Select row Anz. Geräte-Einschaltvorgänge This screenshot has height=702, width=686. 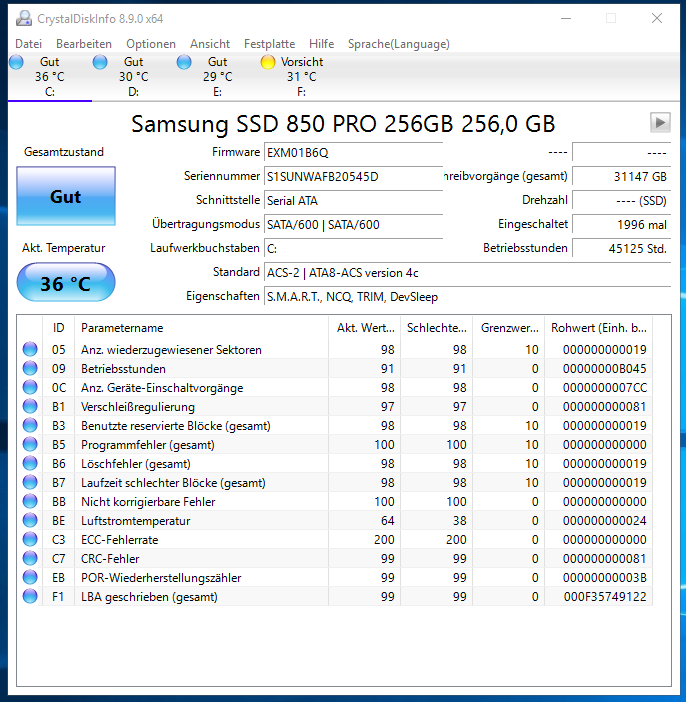(x=334, y=387)
